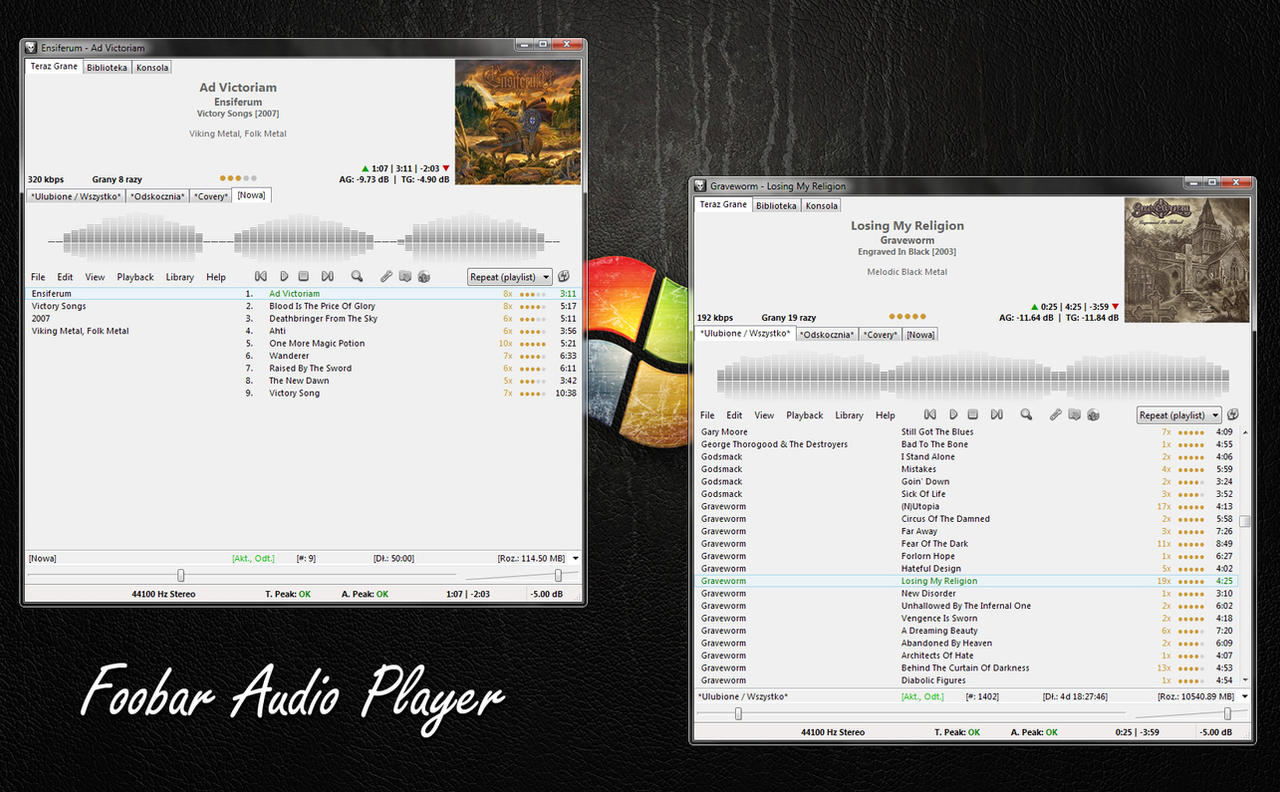
Task: Click the book icon in Ensiferum toolbar
Action: pyautogui.click(x=405, y=277)
